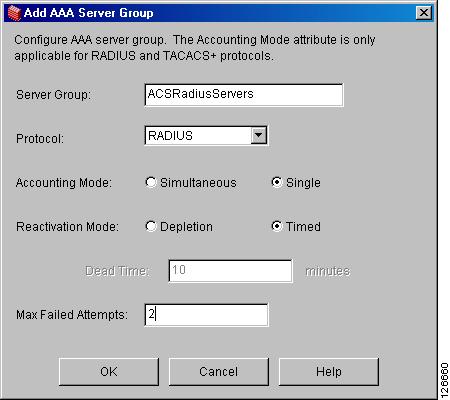Choose Depletion reactivation mode
450x400 pixels.
(x=151, y=226)
